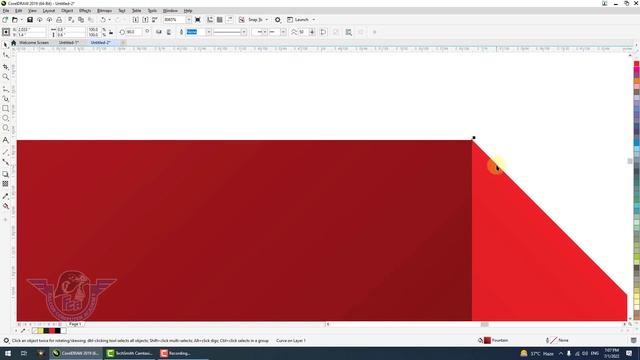Click the Windows Start button

8,353
